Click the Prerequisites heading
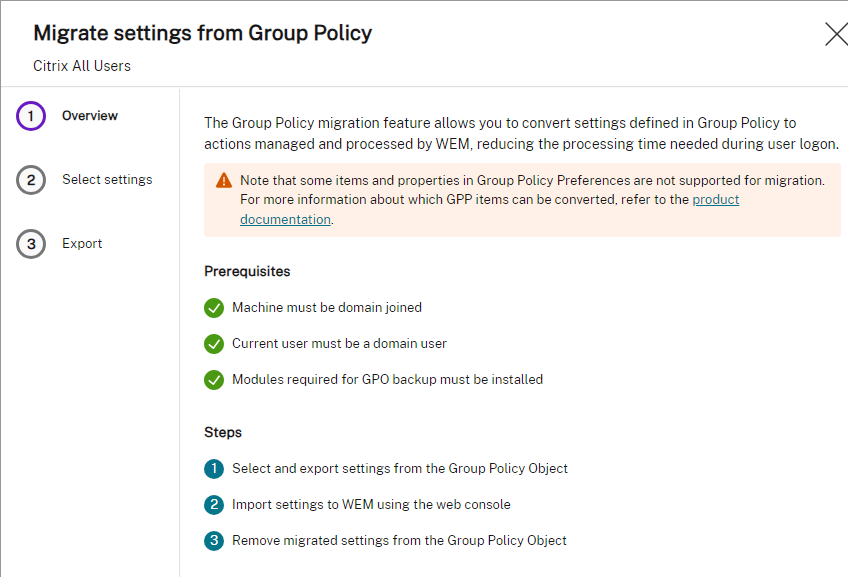Viewport: 848px width, 577px height. (247, 271)
